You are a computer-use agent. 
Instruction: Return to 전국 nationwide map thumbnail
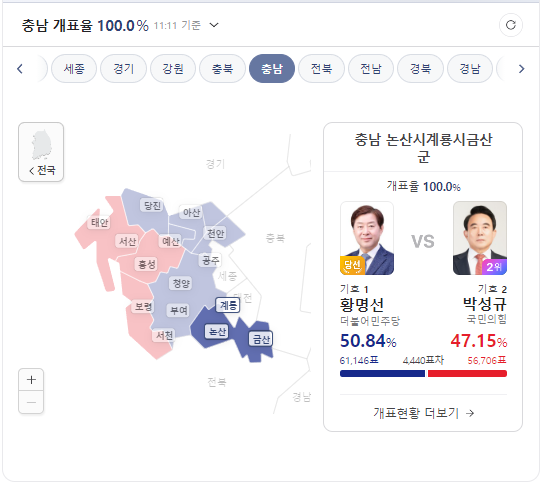tap(41, 152)
